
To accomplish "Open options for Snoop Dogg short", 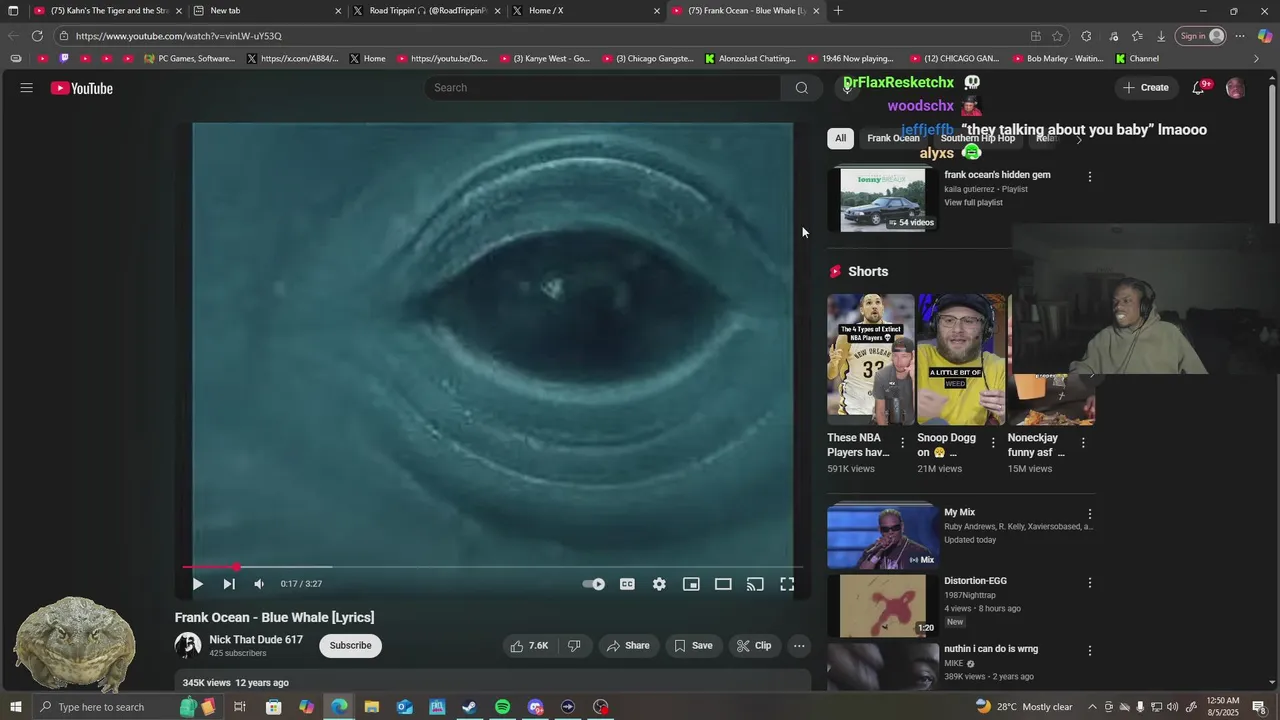I will 993,442.
